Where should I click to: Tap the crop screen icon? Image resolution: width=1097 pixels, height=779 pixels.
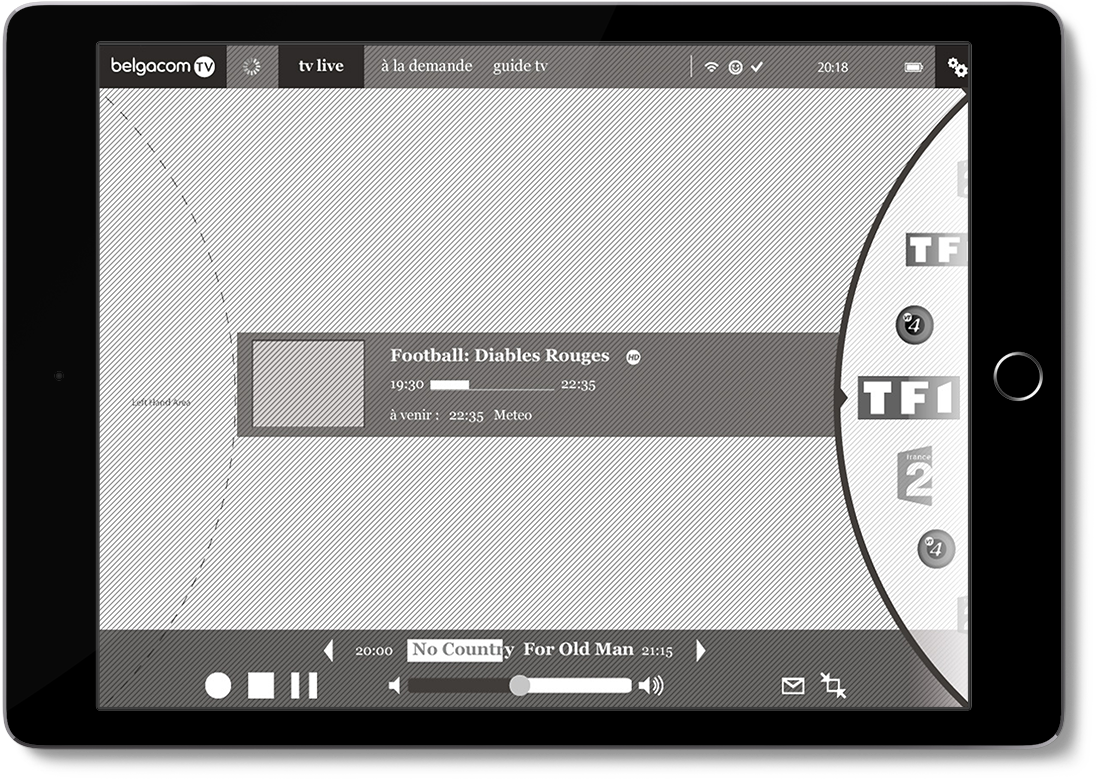(x=833, y=685)
